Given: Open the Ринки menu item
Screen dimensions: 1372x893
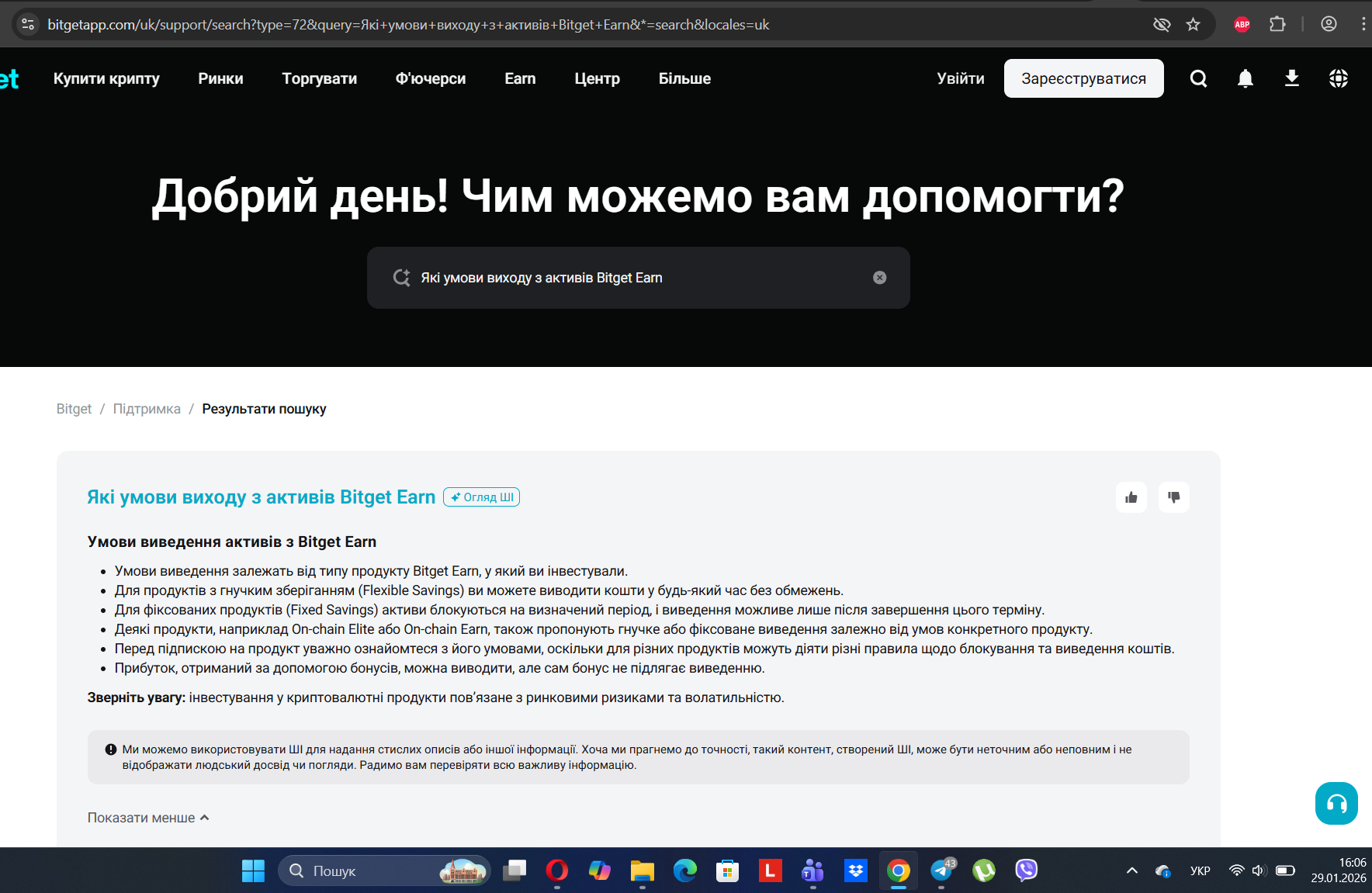Looking at the screenshot, I should (x=220, y=78).
